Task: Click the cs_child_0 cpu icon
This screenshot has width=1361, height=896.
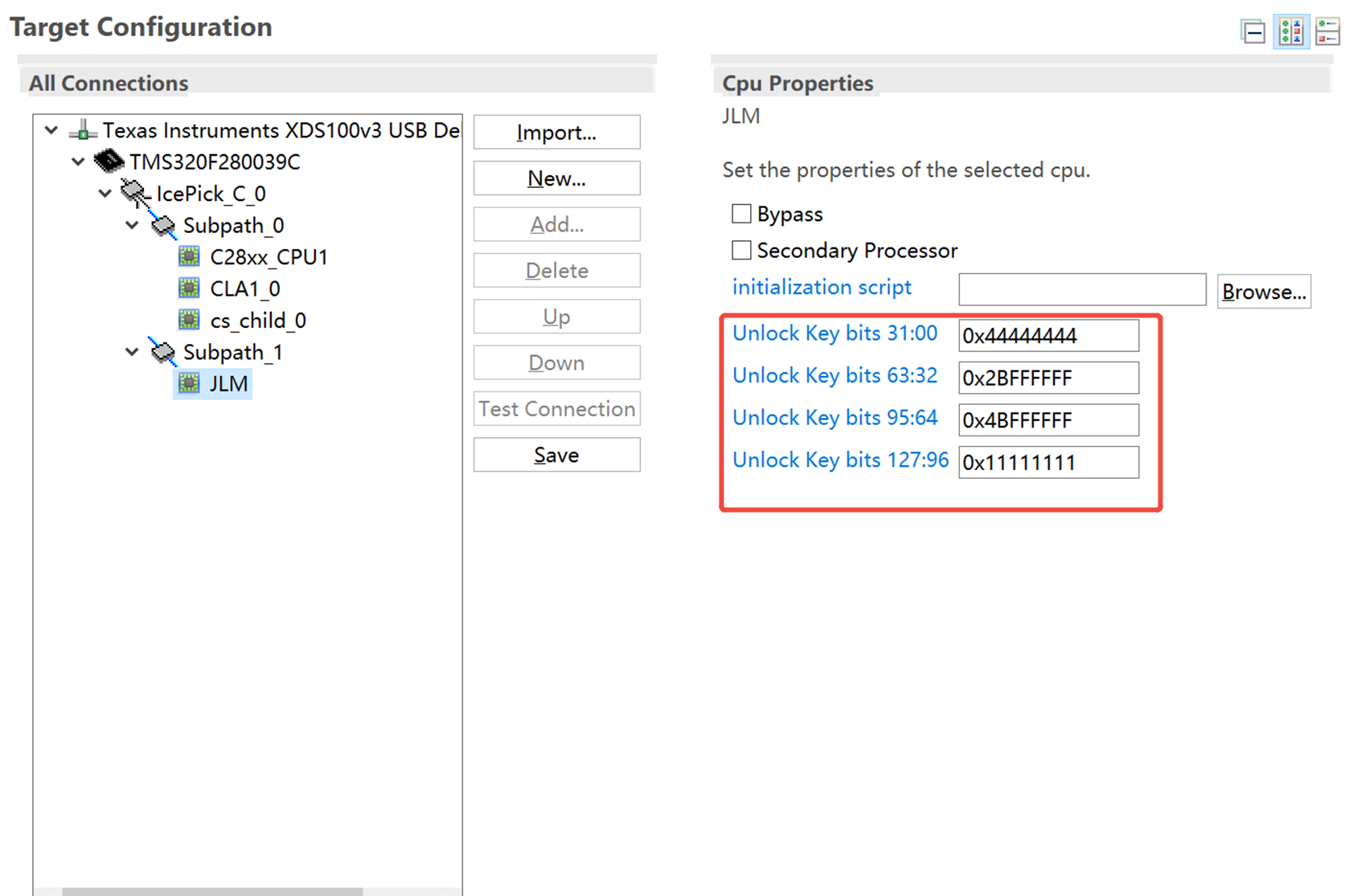Action: point(189,321)
